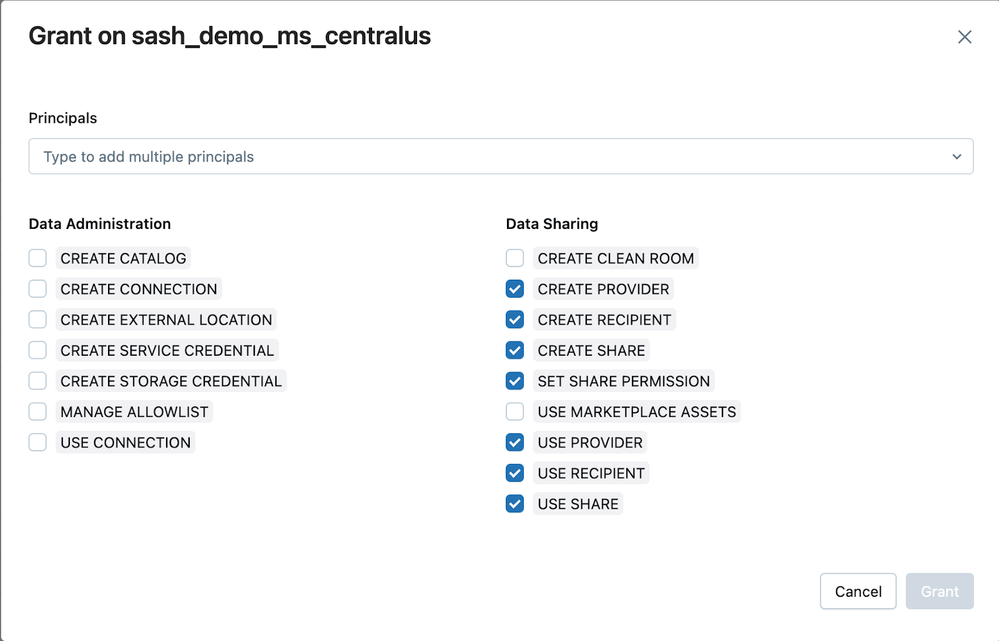
Task: Close the Grant dialog with X icon
Action: point(964,37)
